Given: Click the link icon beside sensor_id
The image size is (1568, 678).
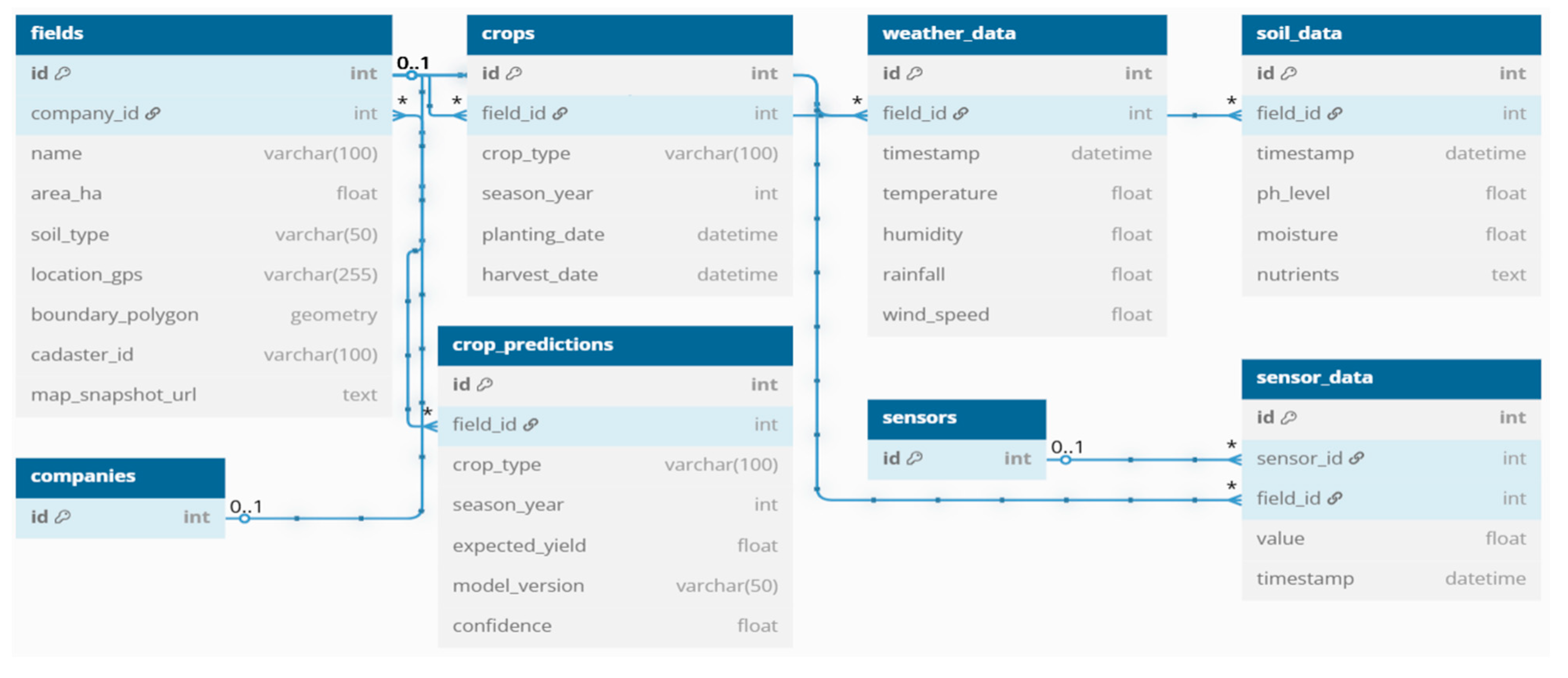Looking at the screenshot, I should pyautogui.click(x=1356, y=458).
